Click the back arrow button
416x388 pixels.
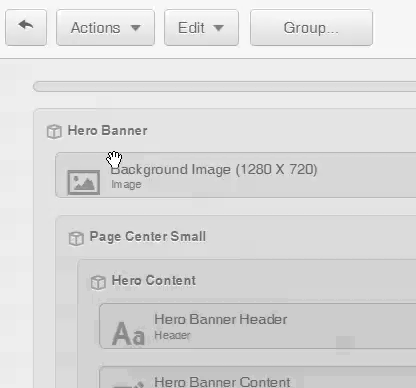pyautogui.click(x=26, y=28)
